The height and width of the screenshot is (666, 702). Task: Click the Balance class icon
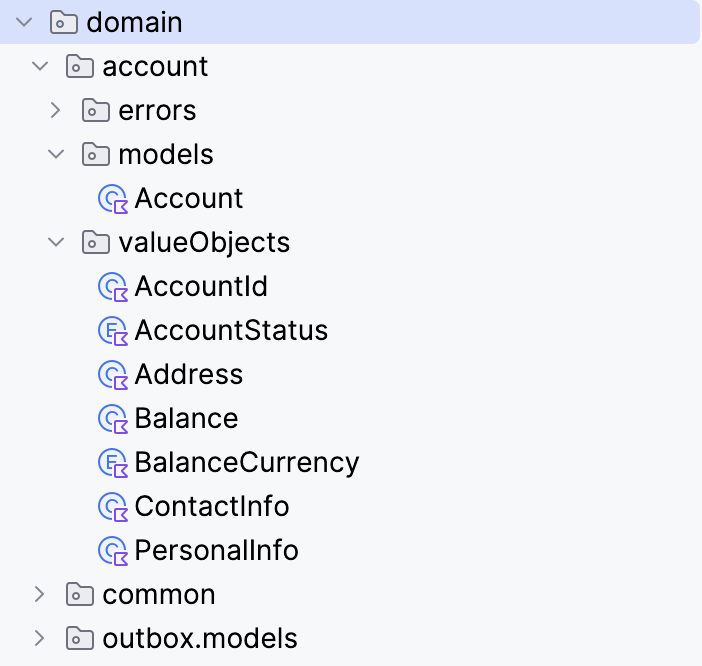112,418
